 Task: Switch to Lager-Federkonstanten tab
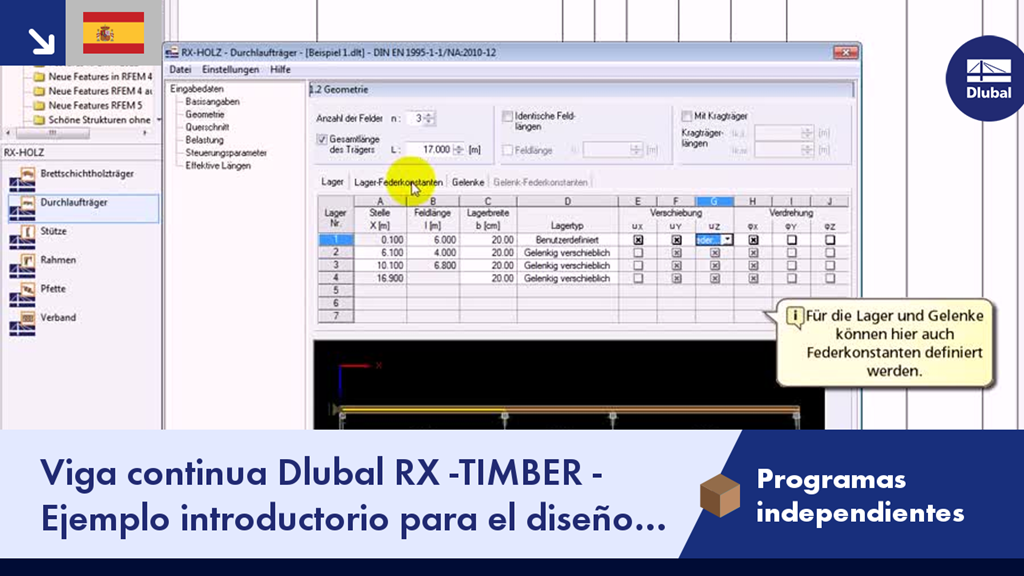398,182
